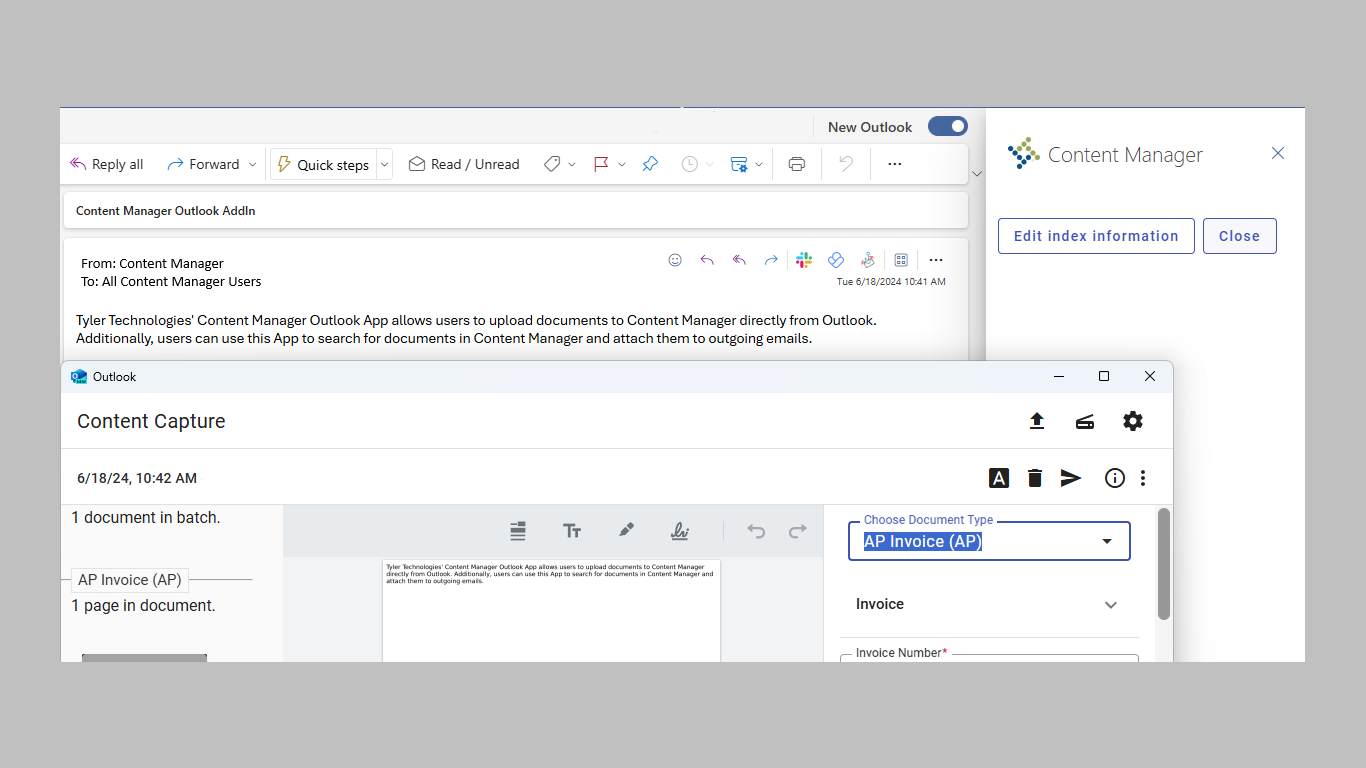
Task: Open the Apps grid icon in message header
Action: [x=901, y=260]
